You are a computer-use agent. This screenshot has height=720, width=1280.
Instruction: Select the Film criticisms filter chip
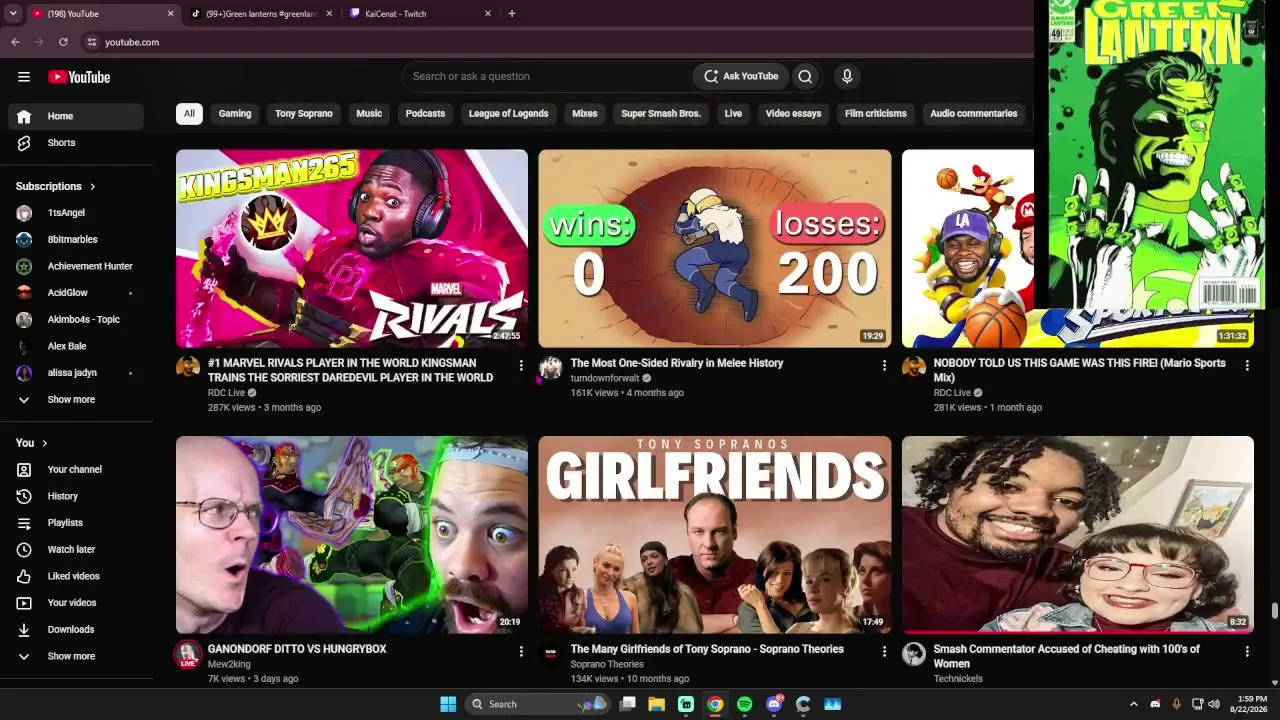[876, 114]
